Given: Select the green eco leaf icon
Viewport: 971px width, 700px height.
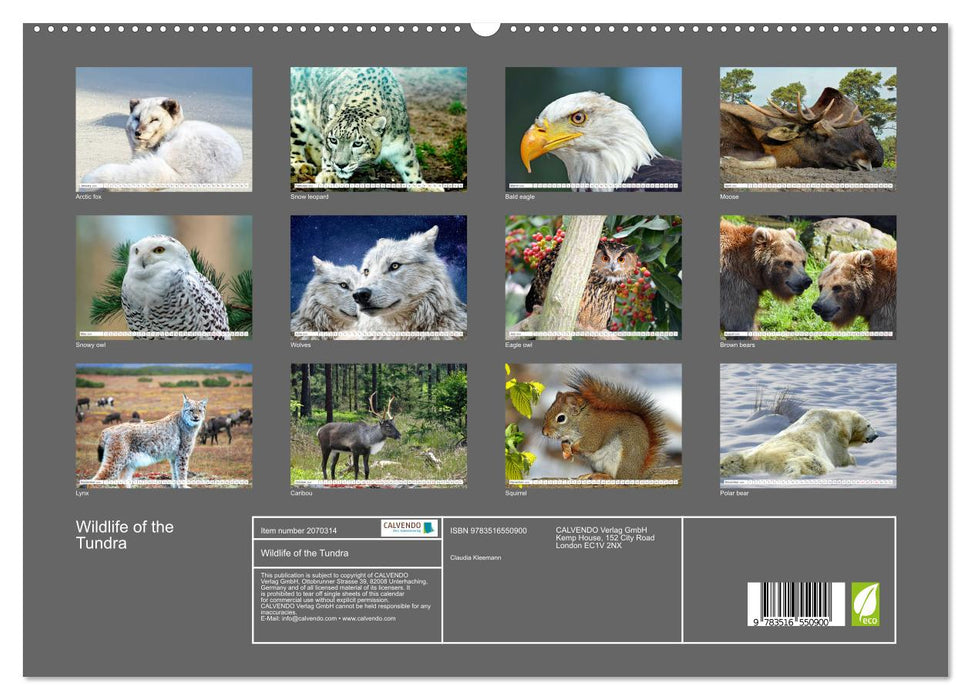Looking at the screenshot, I should (x=866, y=605).
